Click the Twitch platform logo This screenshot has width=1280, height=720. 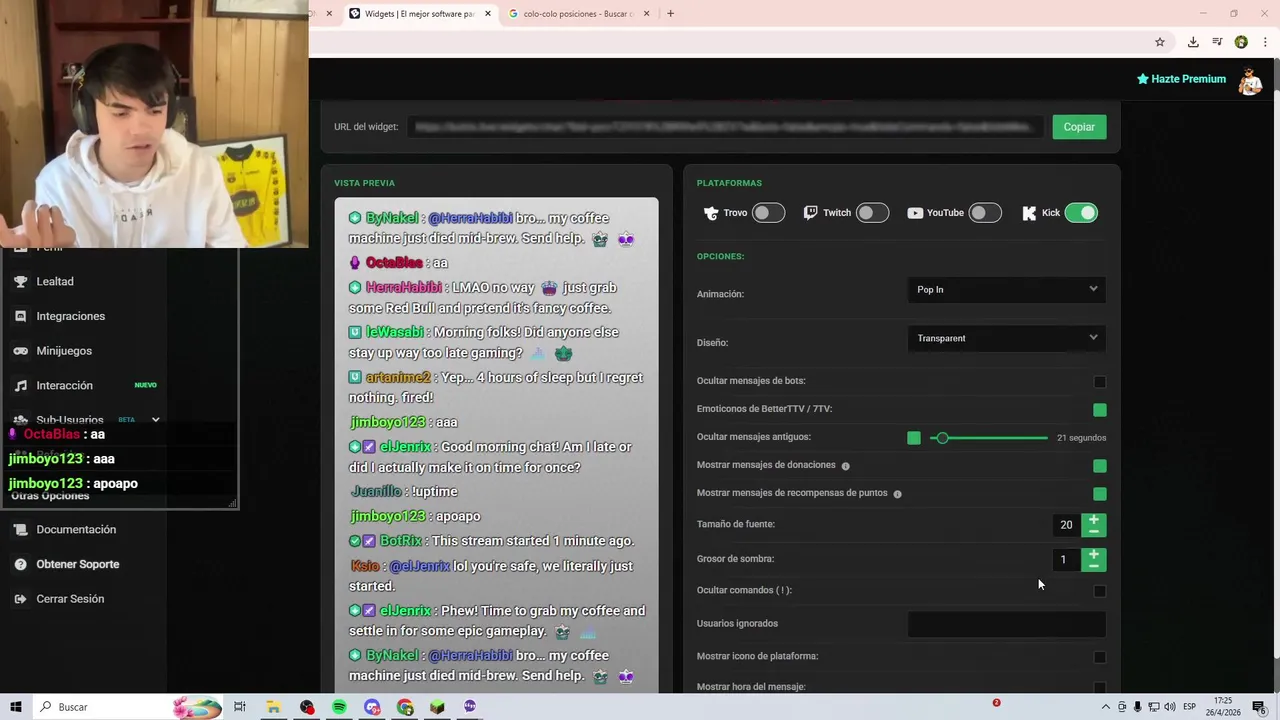(811, 213)
